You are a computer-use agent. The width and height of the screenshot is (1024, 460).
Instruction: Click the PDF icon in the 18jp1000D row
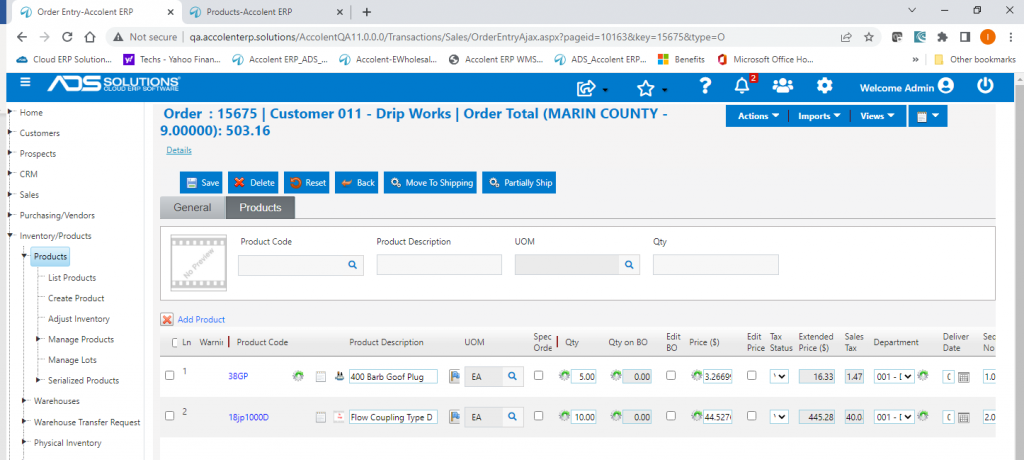click(x=338, y=416)
